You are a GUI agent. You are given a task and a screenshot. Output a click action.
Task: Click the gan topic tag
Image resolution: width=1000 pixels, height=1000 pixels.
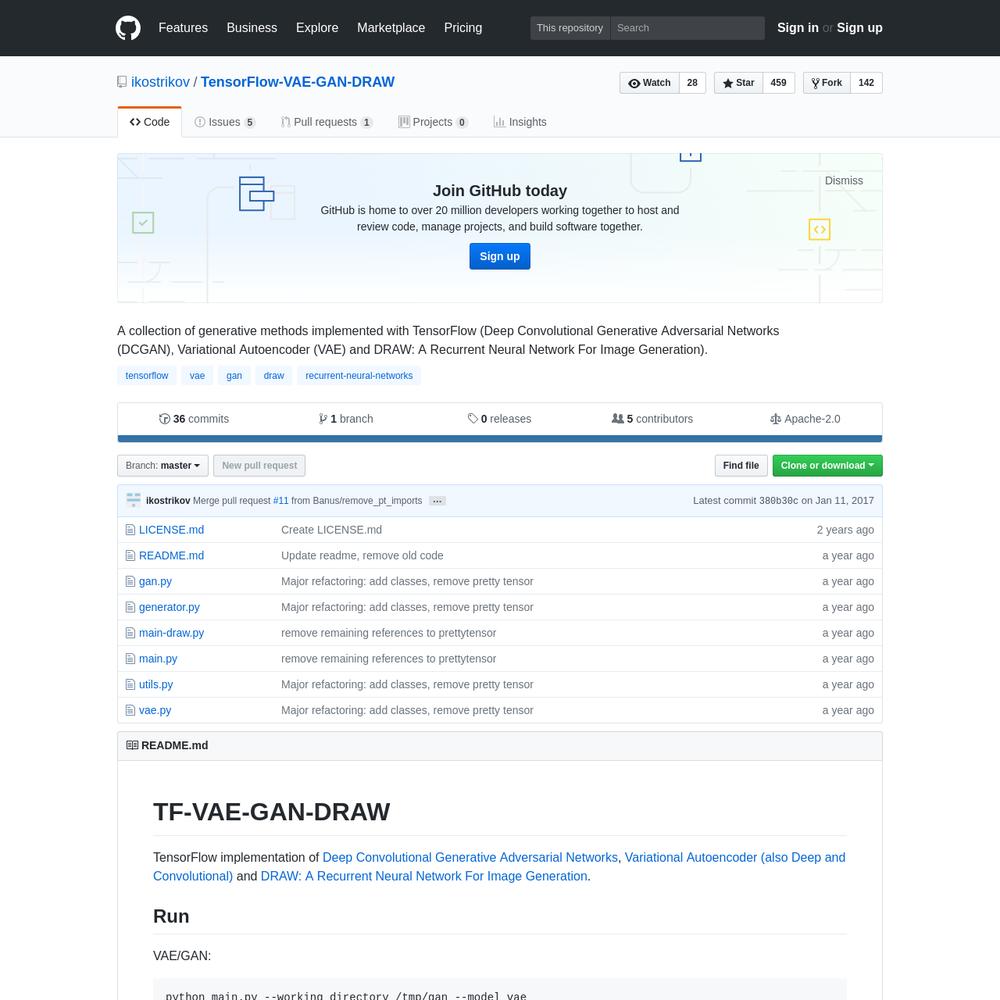[x=234, y=376]
